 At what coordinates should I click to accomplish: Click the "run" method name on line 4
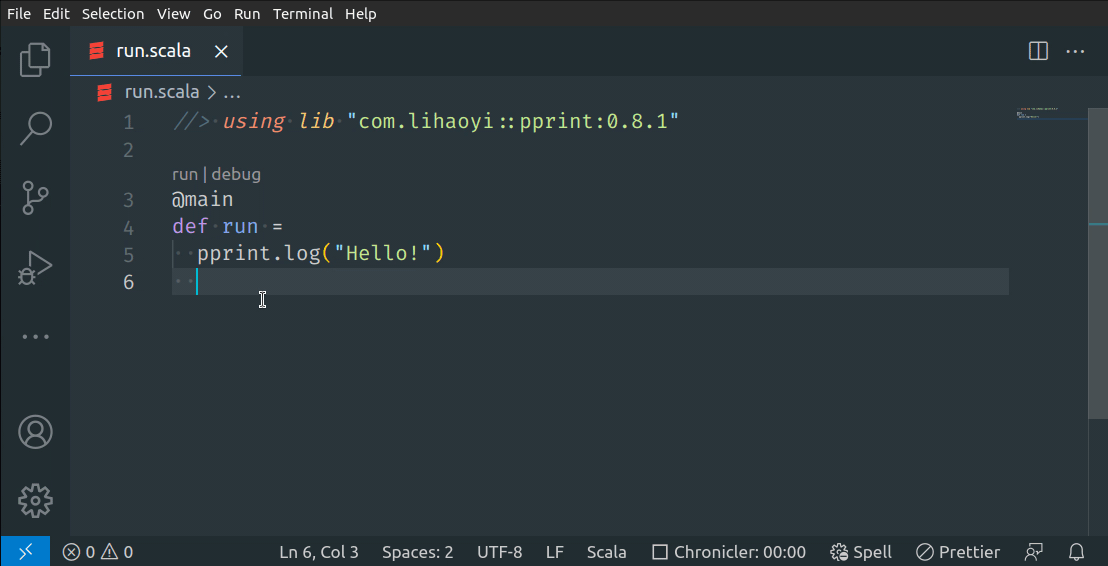click(x=240, y=228)
